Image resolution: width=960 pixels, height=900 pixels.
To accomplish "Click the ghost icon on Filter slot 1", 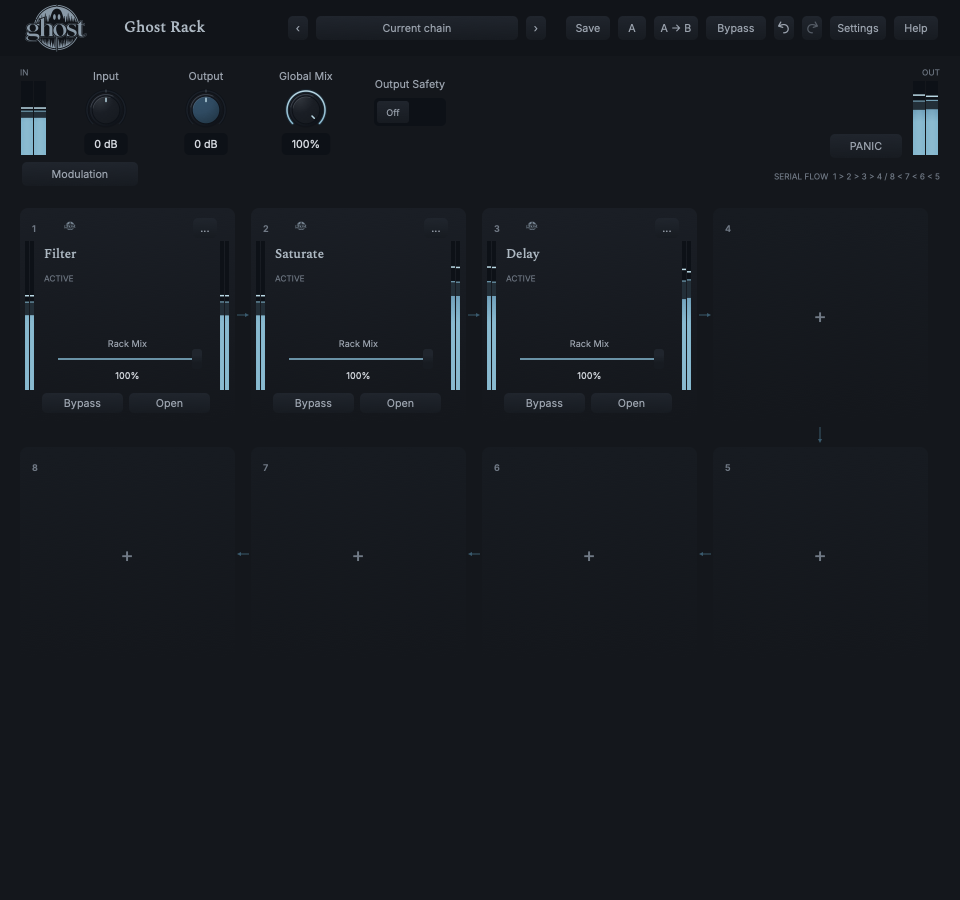I will [70, 226].
